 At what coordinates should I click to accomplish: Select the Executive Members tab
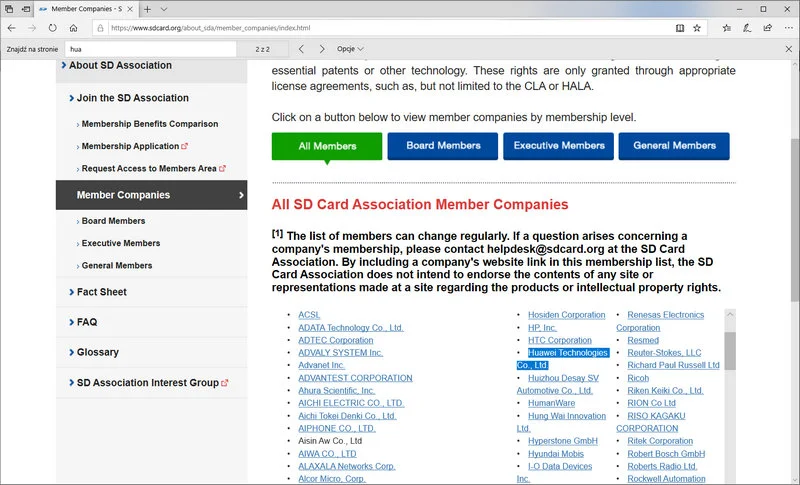(x=558, y=146)
